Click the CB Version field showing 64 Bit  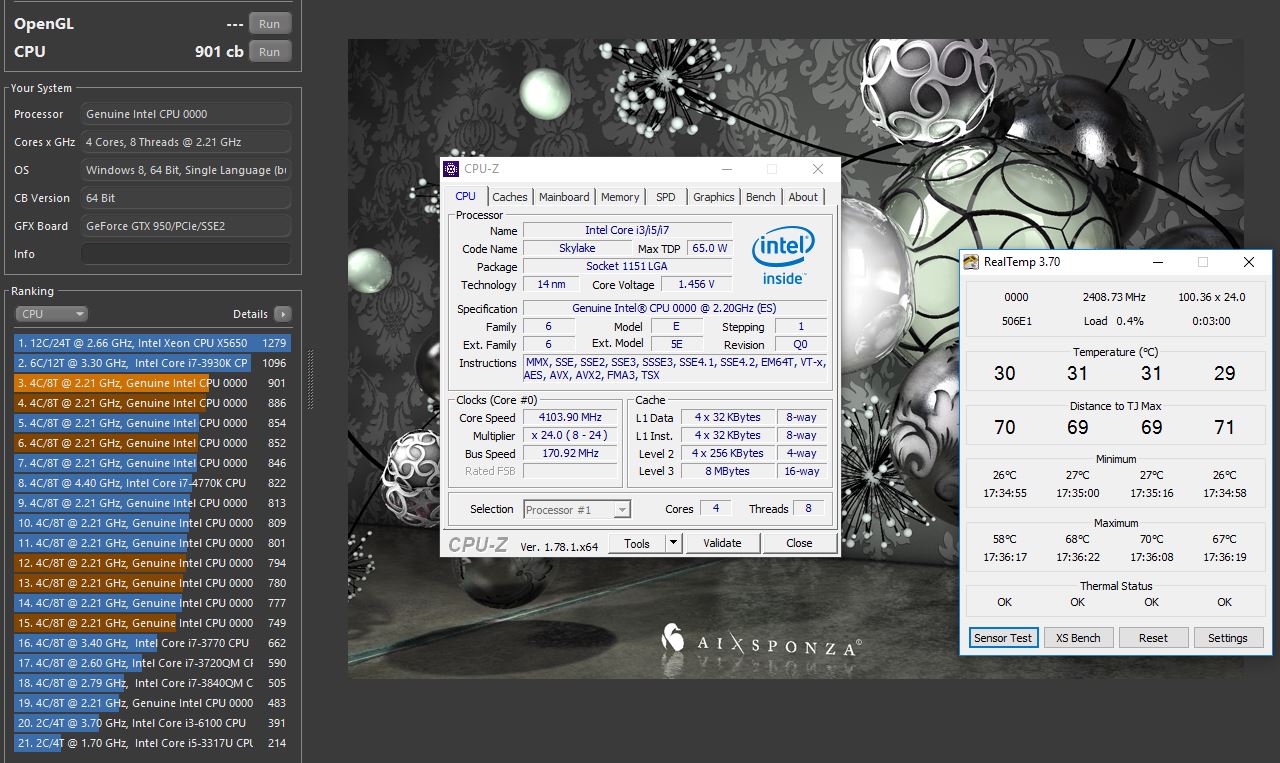pyautogui.click(x=186, y=198)
